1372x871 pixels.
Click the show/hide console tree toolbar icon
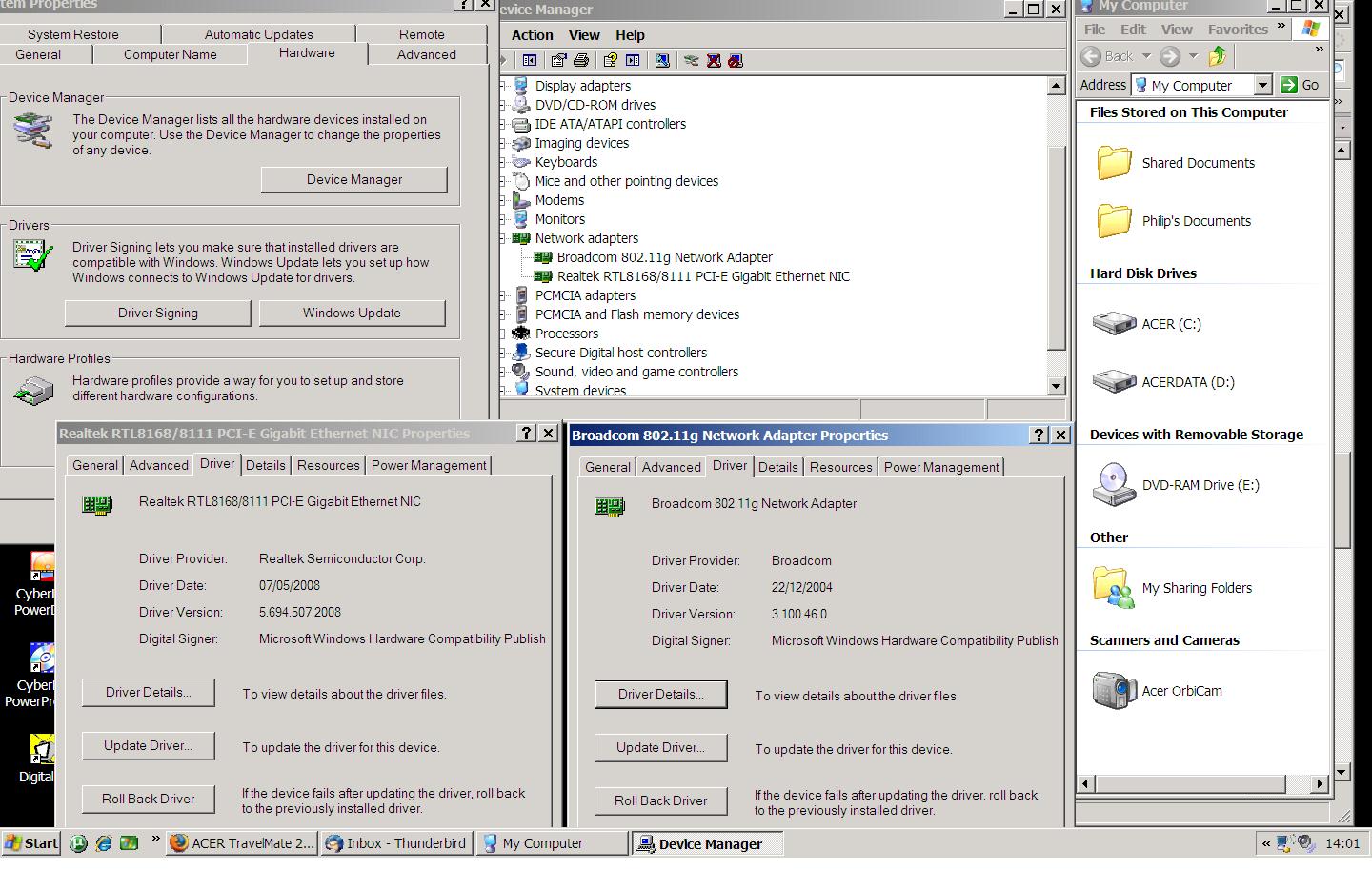530,60
